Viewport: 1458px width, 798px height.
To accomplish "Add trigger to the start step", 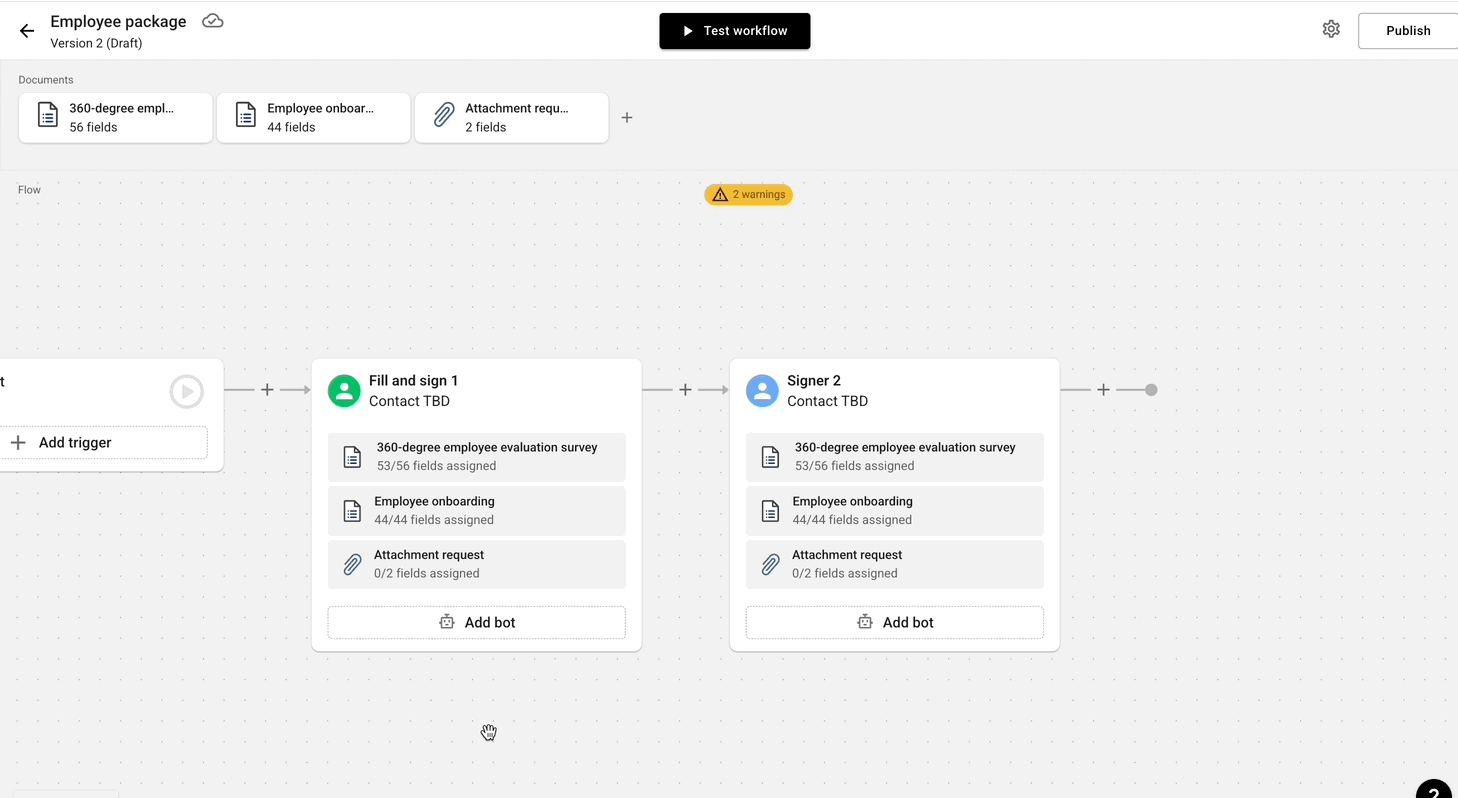I will point(102,443).
